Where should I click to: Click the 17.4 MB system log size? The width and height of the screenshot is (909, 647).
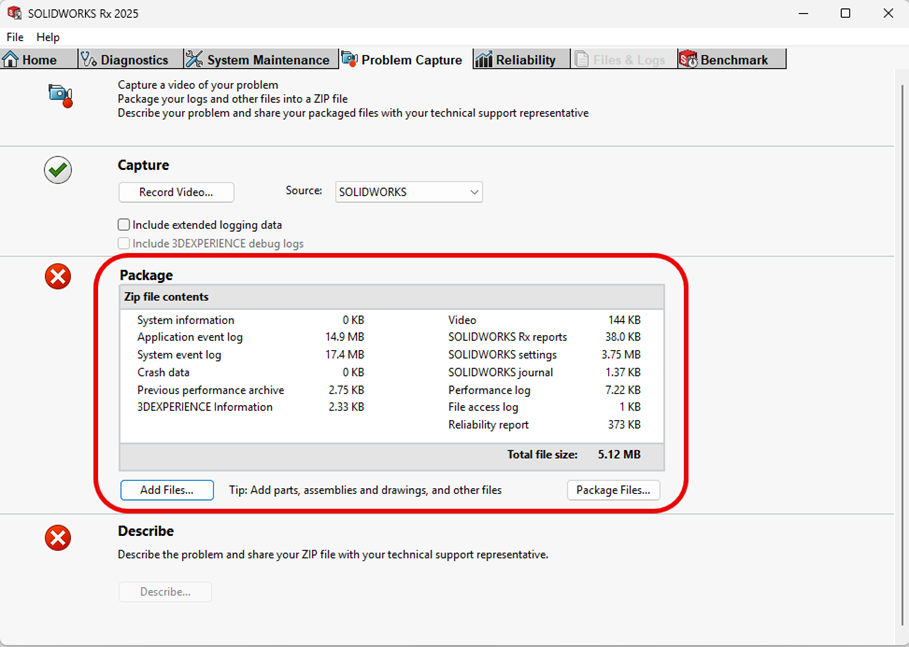pyautogui.click(x=344, y=355)
